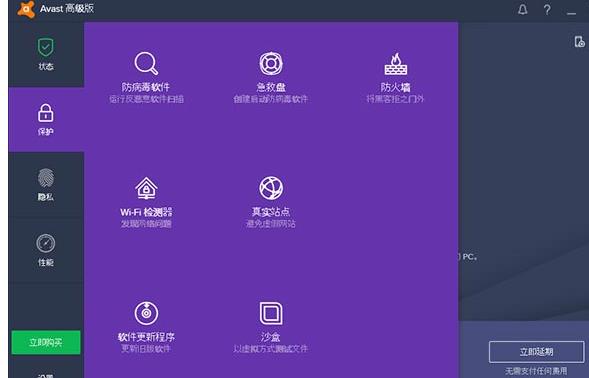
Task: Open the 沙盒 sandbox square icon
Action: tap(271, 313)
